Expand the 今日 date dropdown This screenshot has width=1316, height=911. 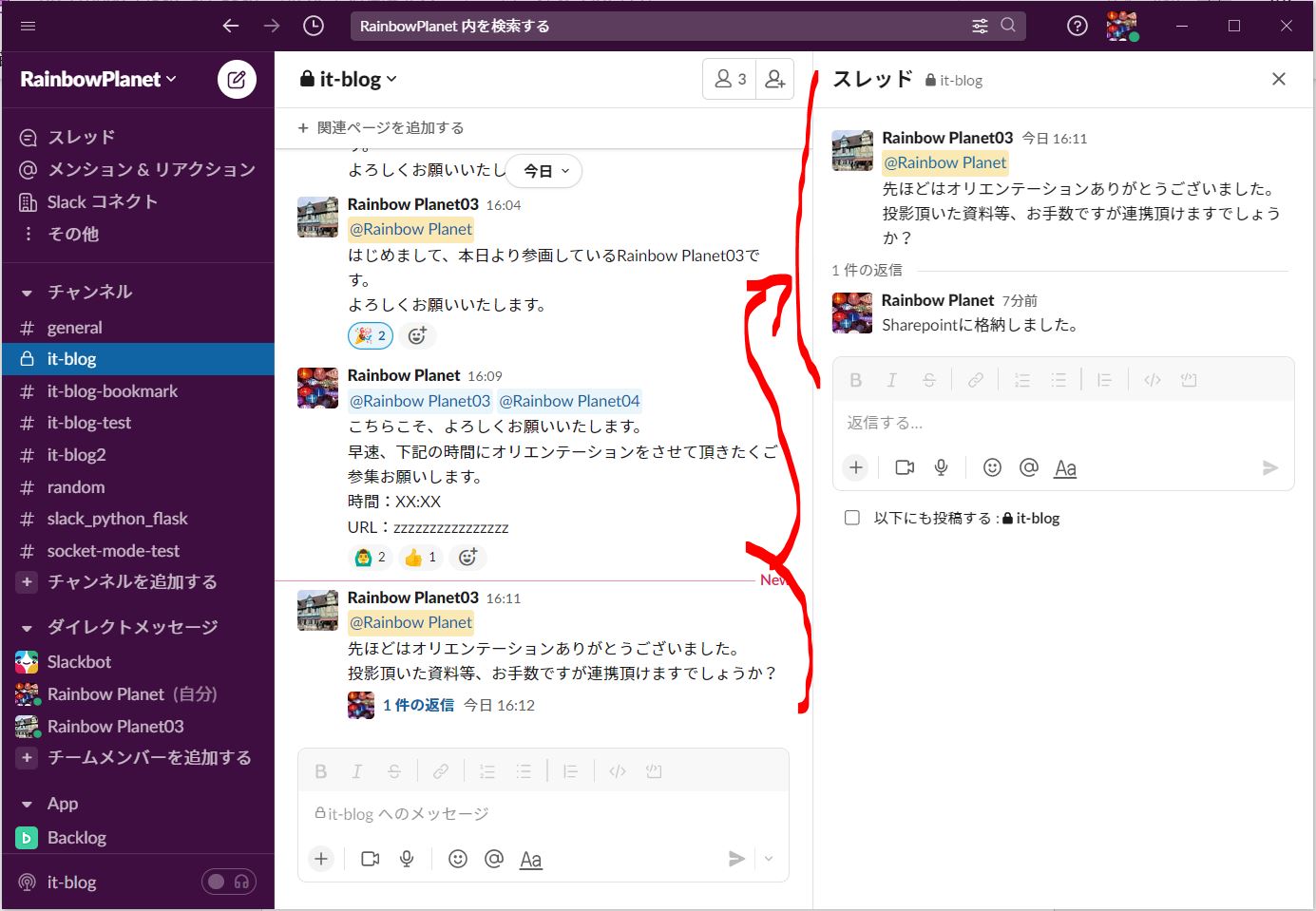point(544,171)
